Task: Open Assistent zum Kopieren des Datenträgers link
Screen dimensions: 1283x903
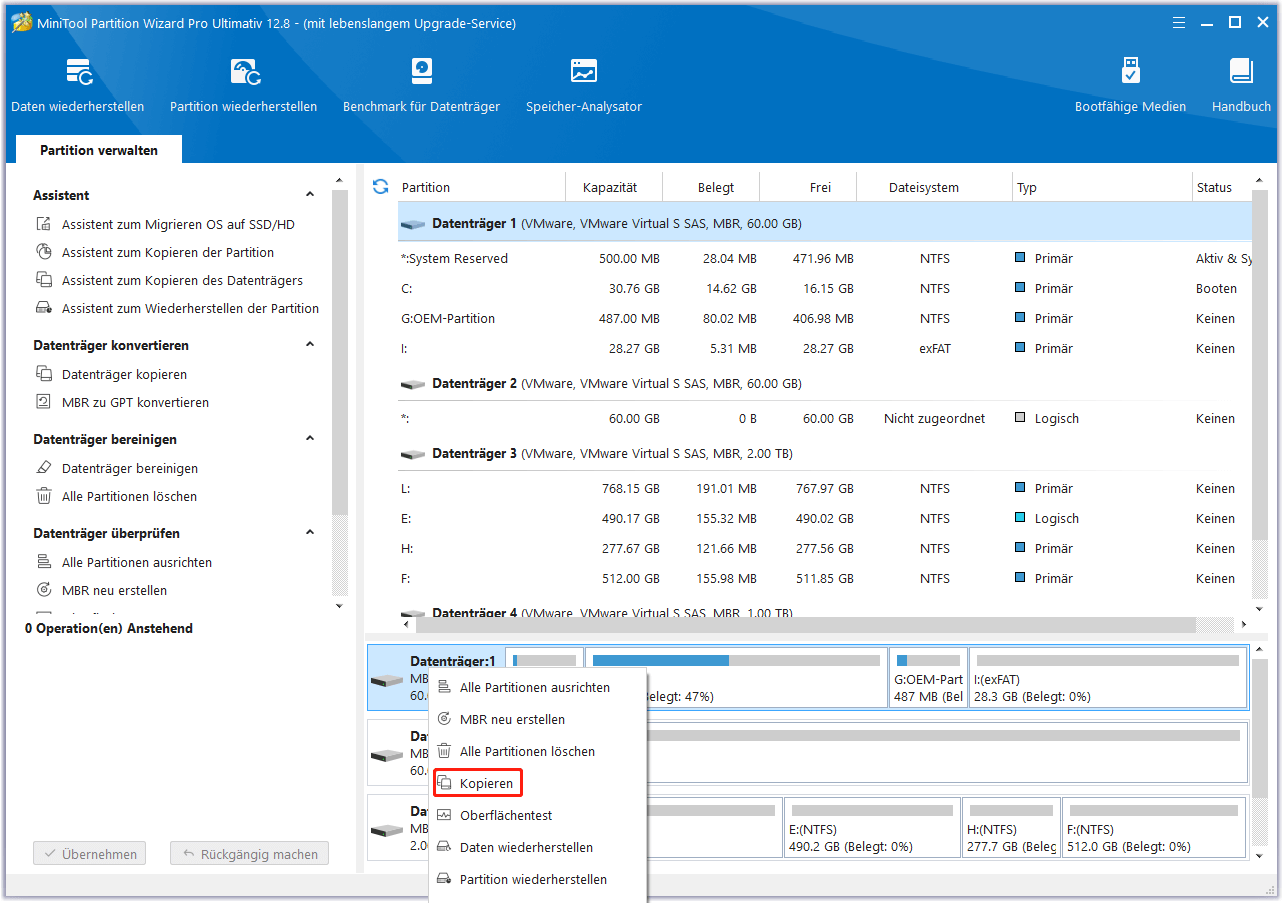Action: pyautogui.click(x=182, y=280)
